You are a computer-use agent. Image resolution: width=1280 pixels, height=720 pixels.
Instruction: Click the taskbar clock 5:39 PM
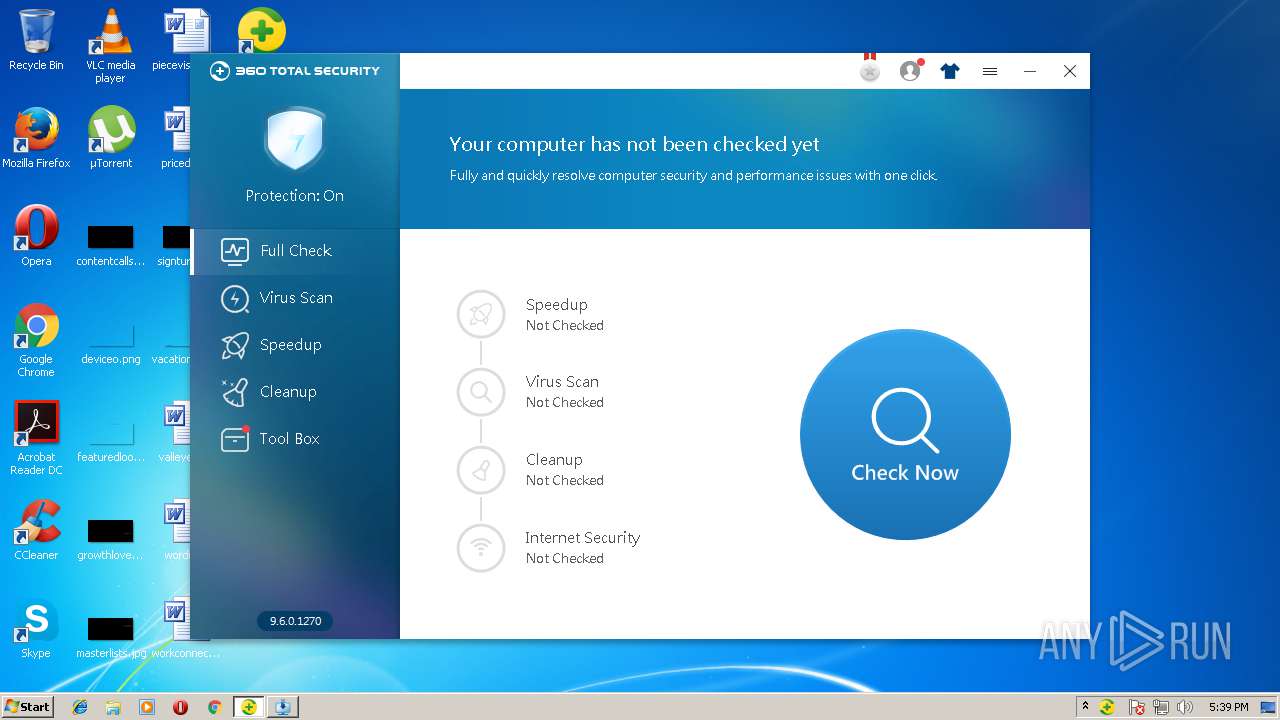click(x=1228, y=707)
